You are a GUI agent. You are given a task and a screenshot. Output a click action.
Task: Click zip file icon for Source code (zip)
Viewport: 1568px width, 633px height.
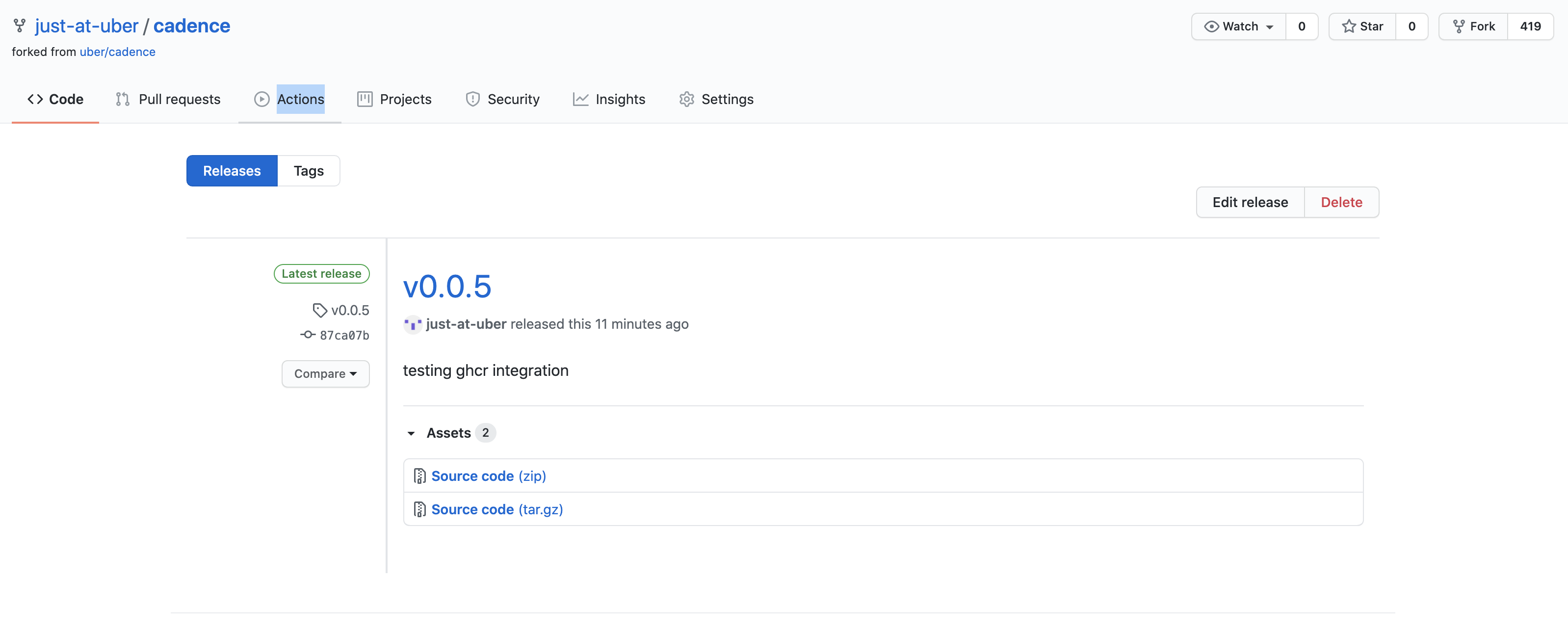click(x=419, y=476)
